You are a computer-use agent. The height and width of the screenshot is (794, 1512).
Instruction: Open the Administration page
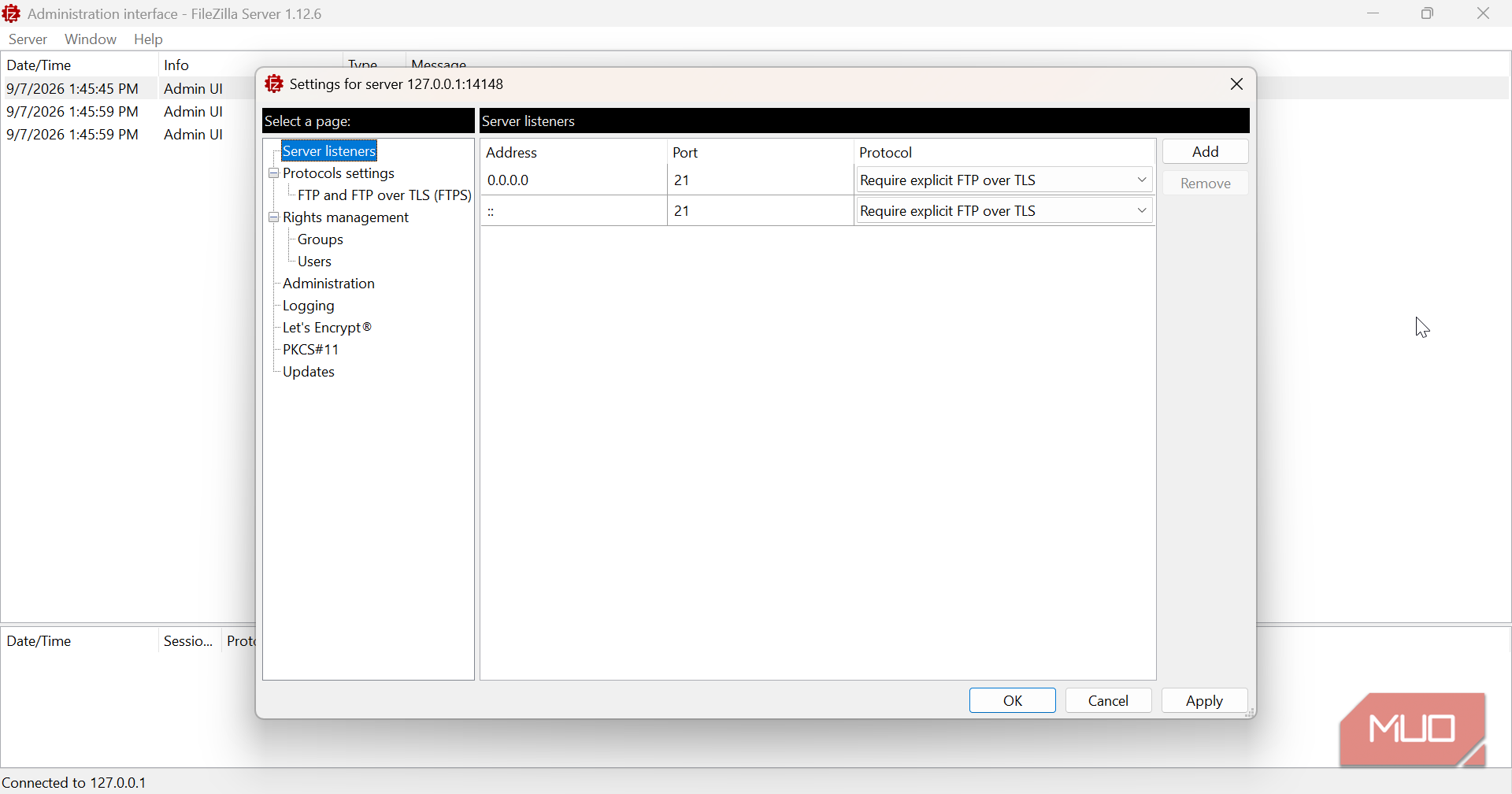328,284
